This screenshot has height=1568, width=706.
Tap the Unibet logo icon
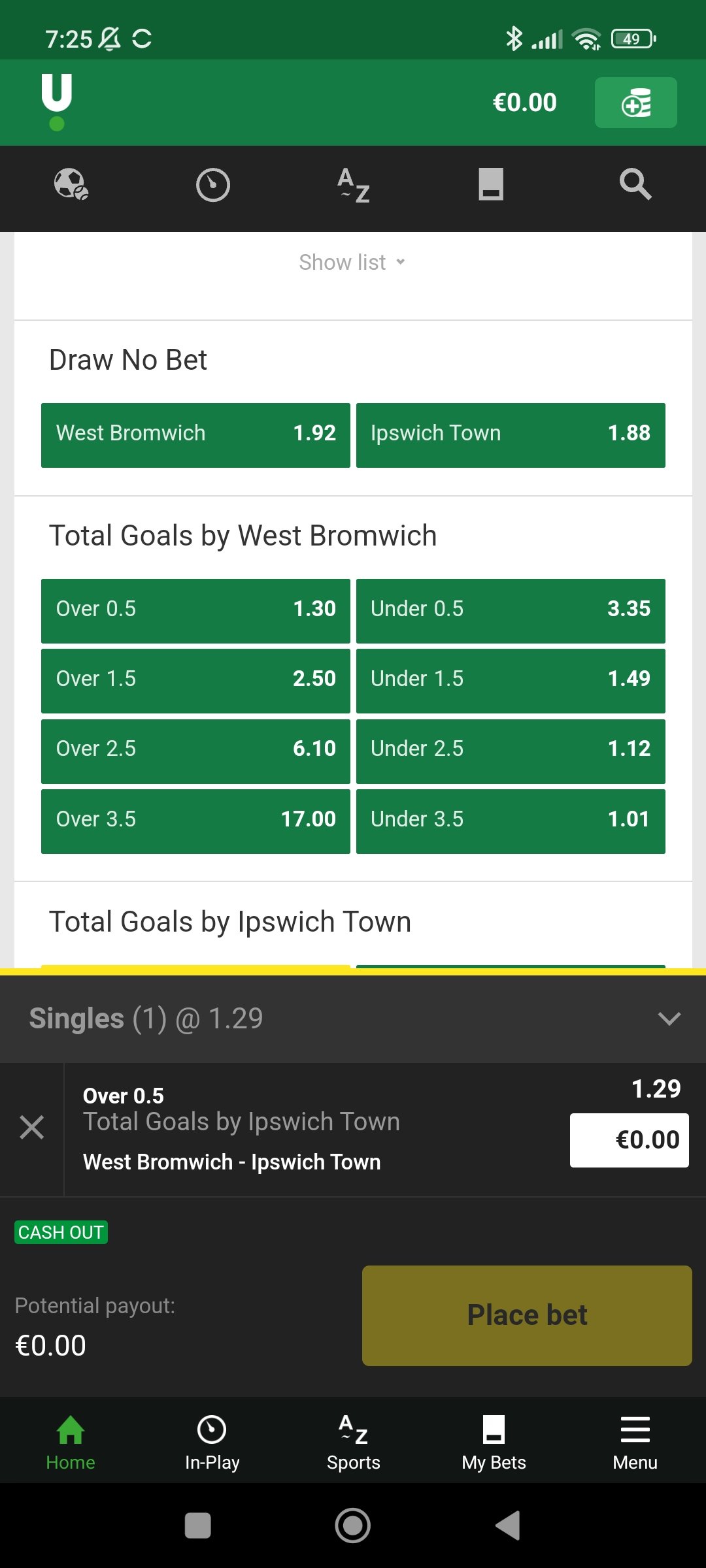point(57,101)
